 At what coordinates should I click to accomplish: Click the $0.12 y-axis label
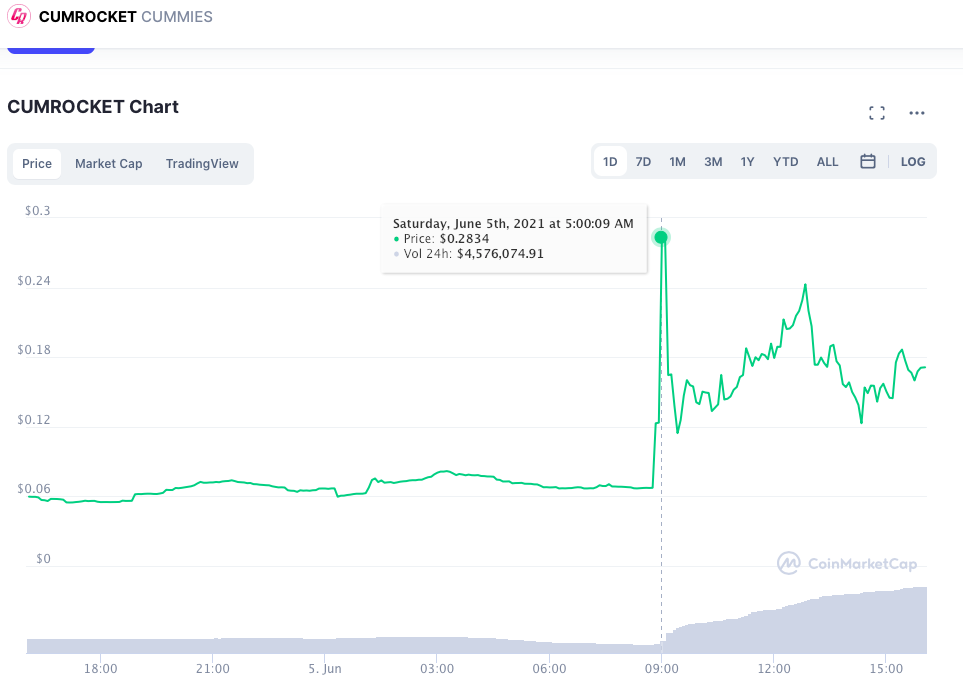(34, 420)
